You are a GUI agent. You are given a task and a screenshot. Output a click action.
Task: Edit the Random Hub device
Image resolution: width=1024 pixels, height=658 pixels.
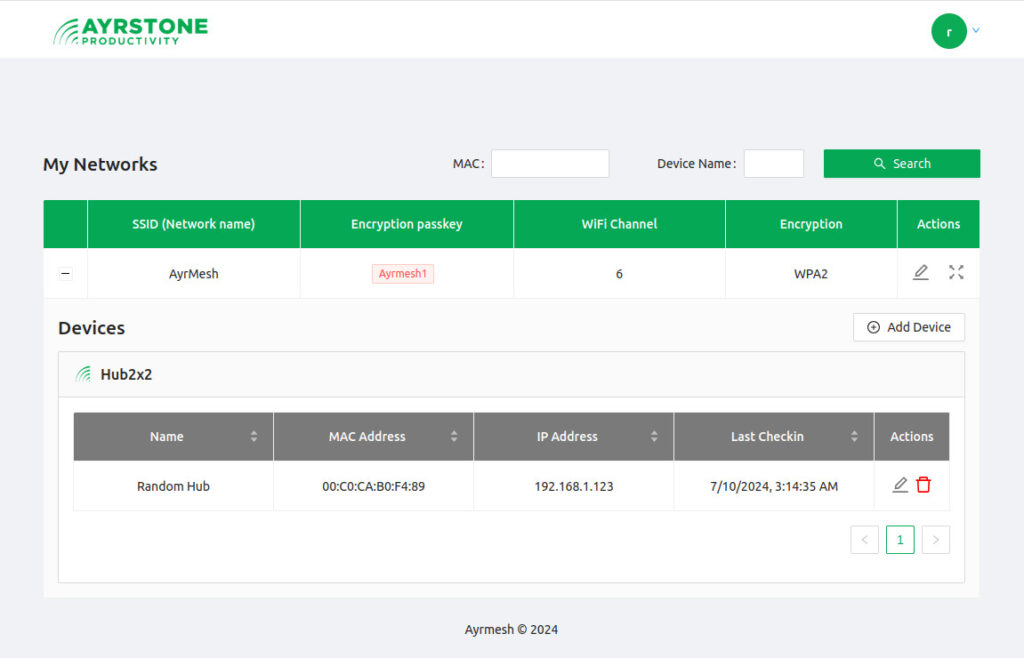(x=900, y=485)
